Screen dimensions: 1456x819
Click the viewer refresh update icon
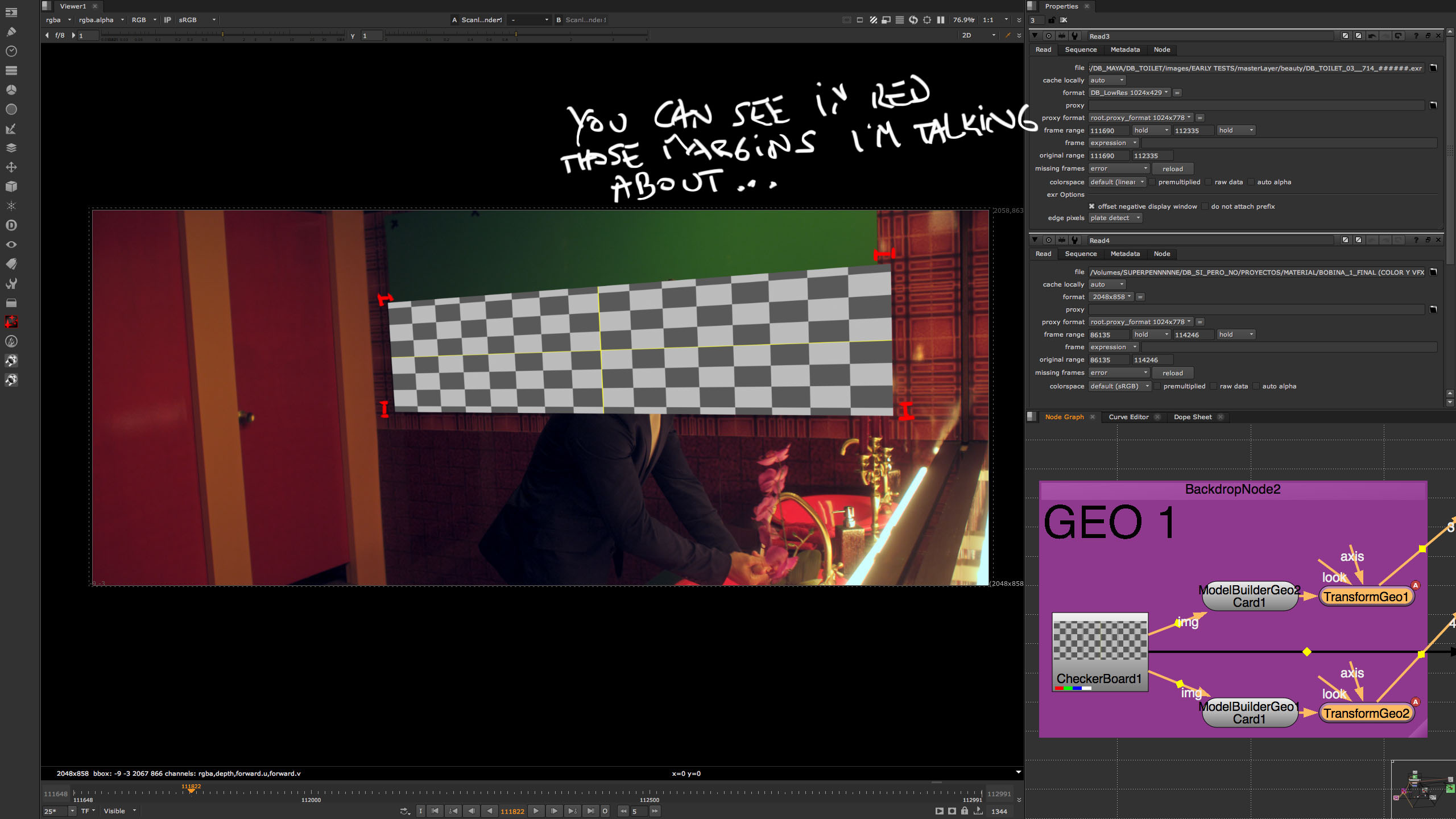click(x=913, y=20)
